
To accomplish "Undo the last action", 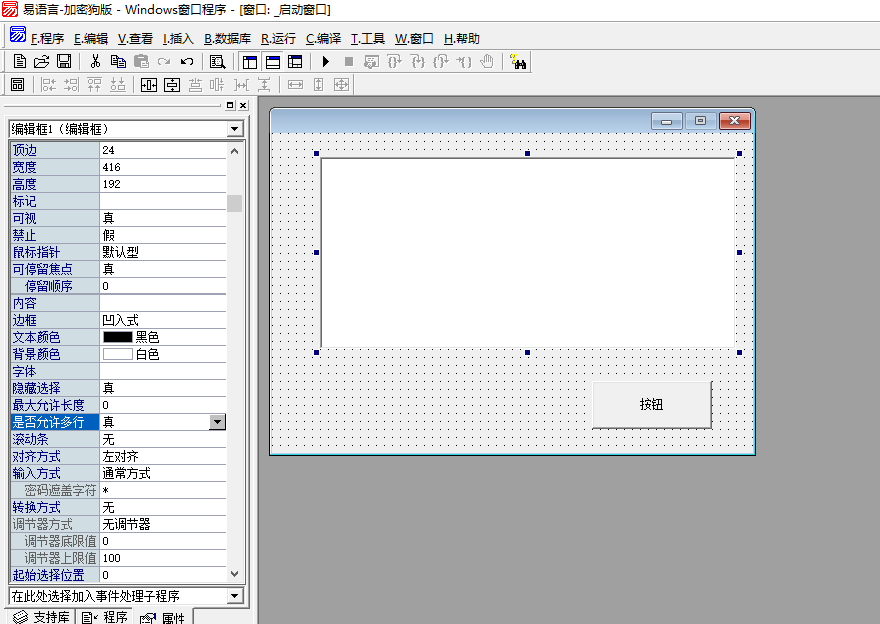I will [x=187, y=62].
